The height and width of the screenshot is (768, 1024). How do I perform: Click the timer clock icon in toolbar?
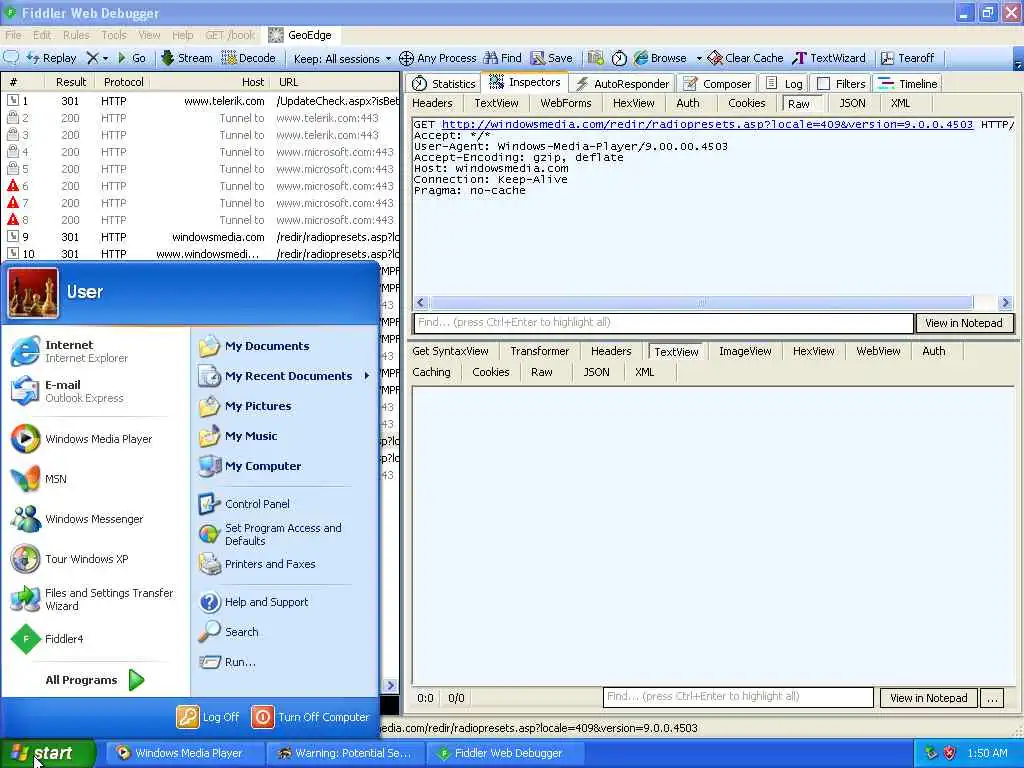coord(619,58)
